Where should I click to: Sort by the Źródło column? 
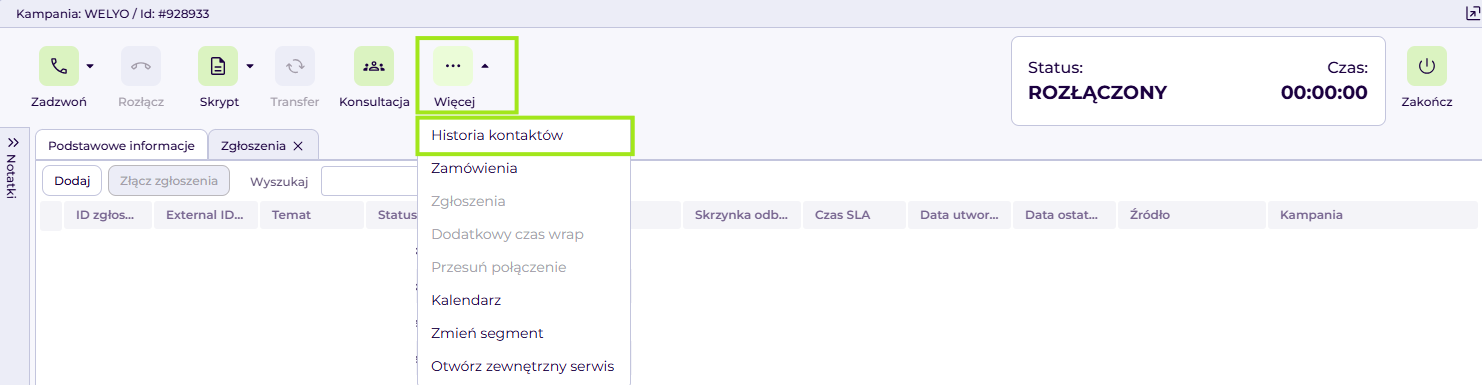coord(1192,215)
